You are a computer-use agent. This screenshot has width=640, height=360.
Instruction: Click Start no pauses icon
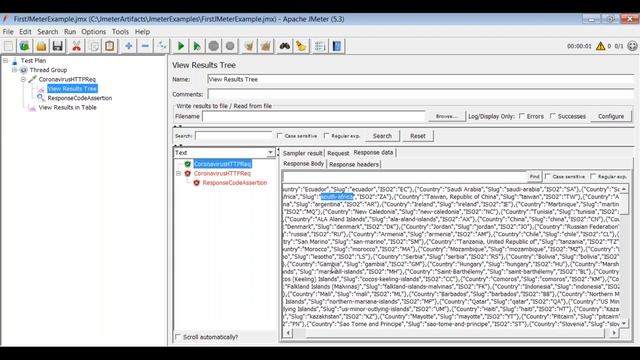[197, 46]
